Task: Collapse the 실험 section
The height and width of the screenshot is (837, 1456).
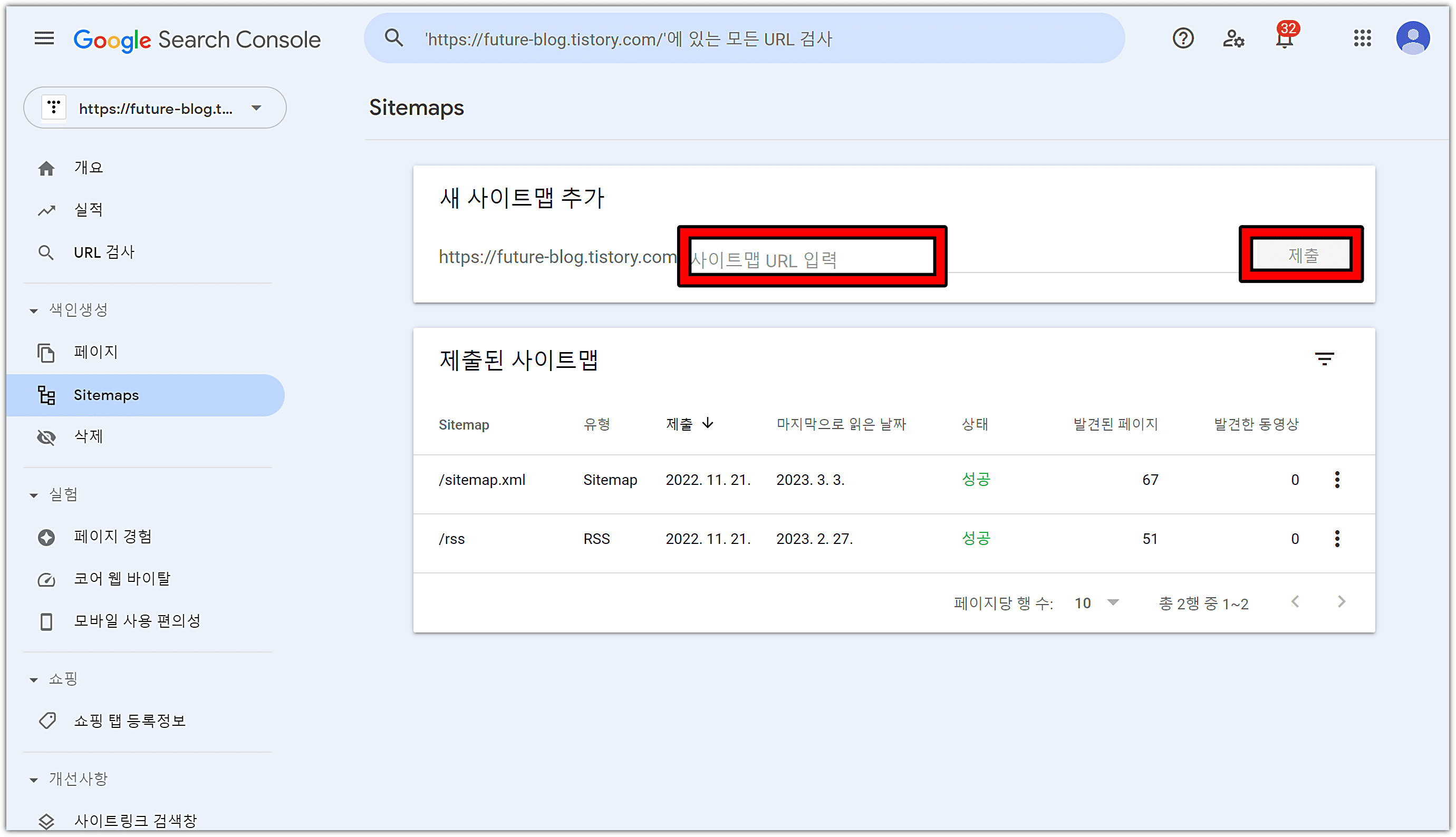Action: 34,495
